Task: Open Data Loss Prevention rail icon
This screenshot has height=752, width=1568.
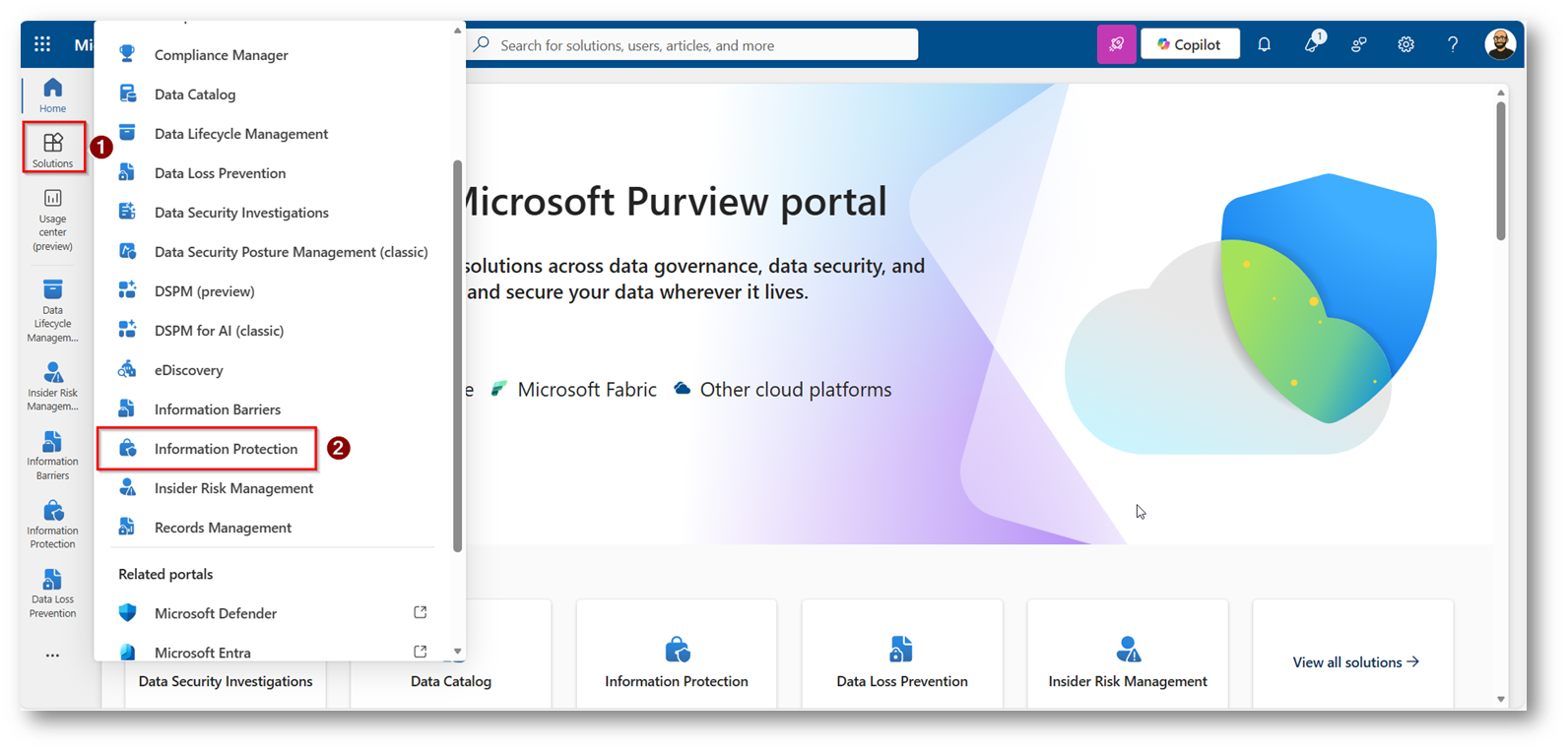Action: [53, 594]
